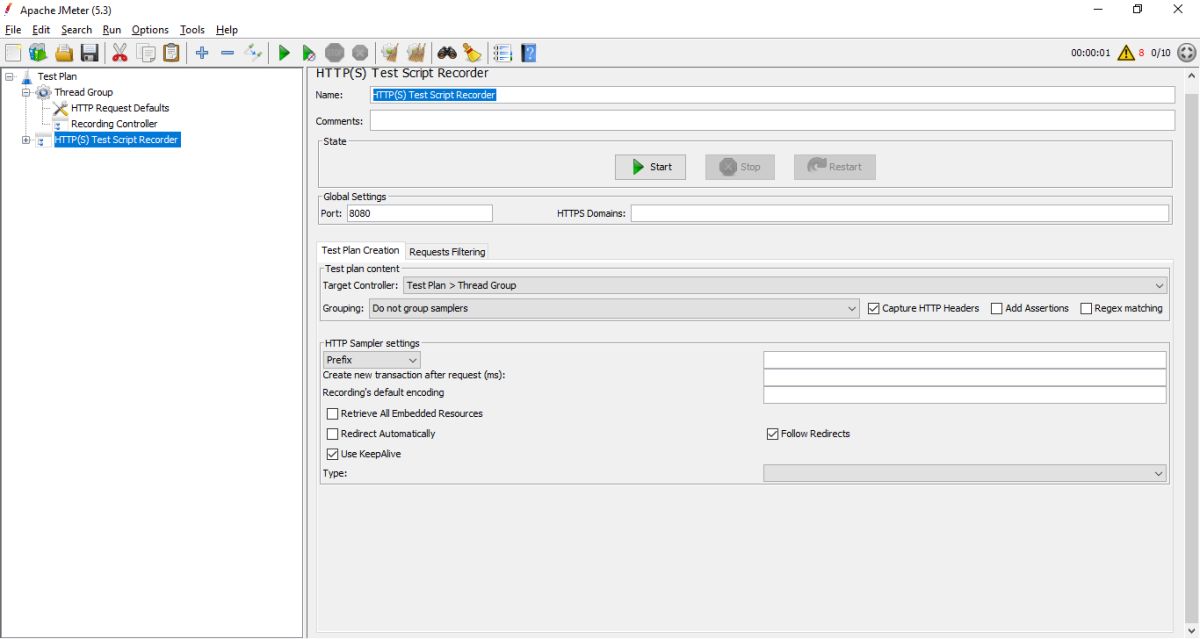Click the HTTPS Domains input field
This screenshot has height=639, width=1200.
(899, 213)
